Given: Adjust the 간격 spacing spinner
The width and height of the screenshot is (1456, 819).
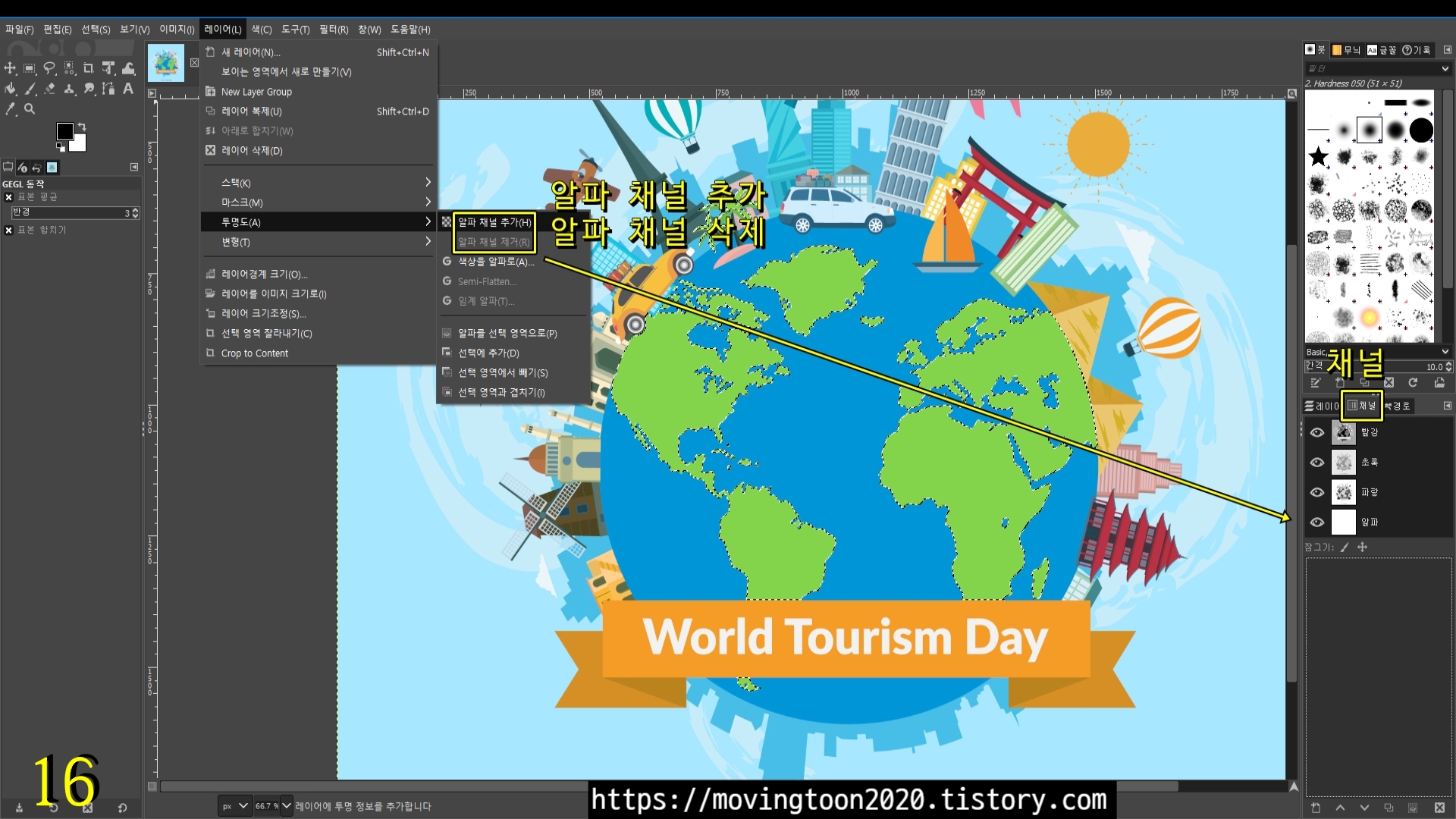Looking at the screenshot, I should (1448, 367).
